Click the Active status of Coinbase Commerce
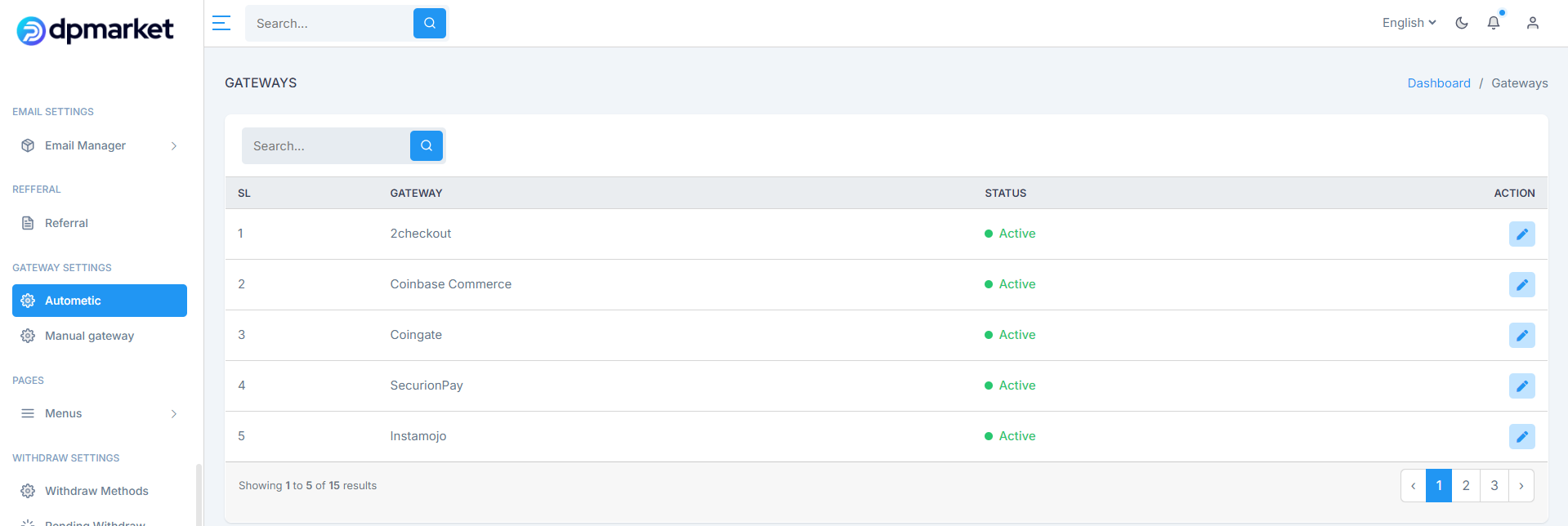1568x526 pixels. coord(1010,284)
